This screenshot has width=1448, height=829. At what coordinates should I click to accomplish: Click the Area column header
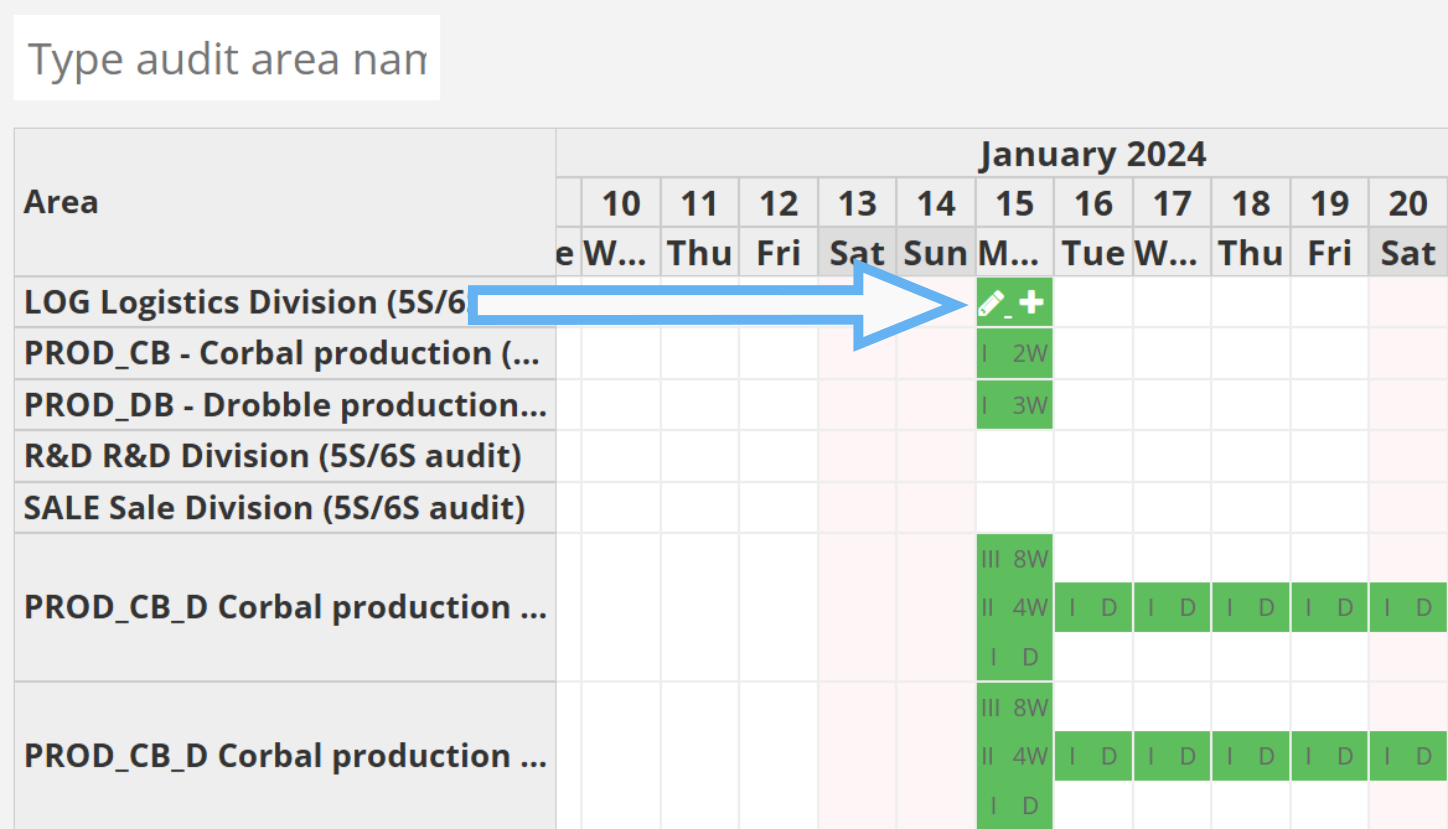62,202
